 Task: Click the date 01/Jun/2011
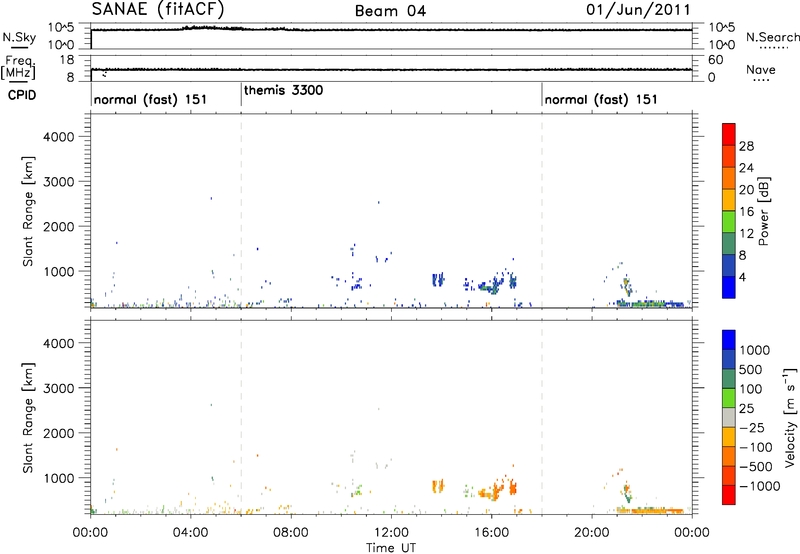(x=638, y=10)
